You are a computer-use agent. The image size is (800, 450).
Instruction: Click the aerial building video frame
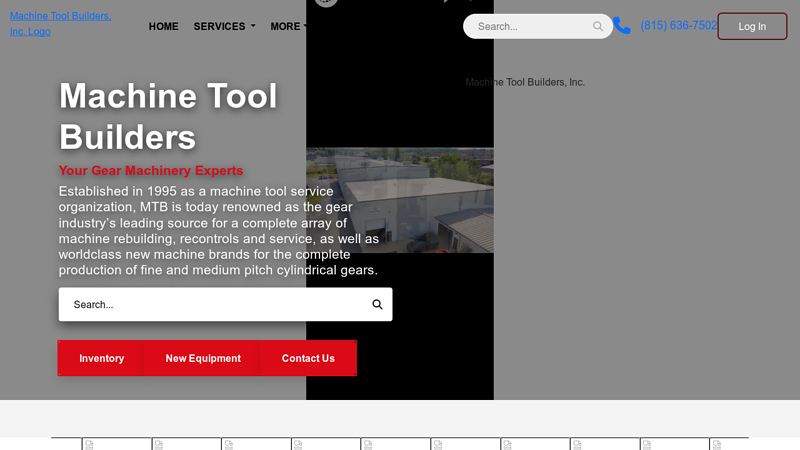400,200
